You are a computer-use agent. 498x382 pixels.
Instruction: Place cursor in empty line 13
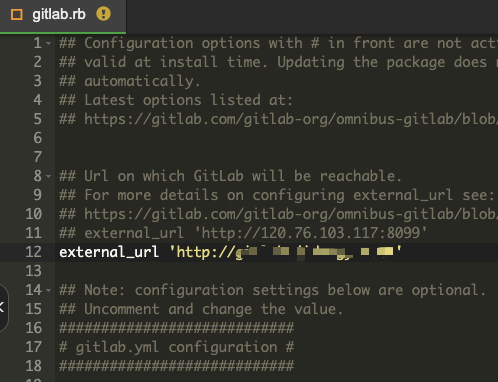coord(277,271)
